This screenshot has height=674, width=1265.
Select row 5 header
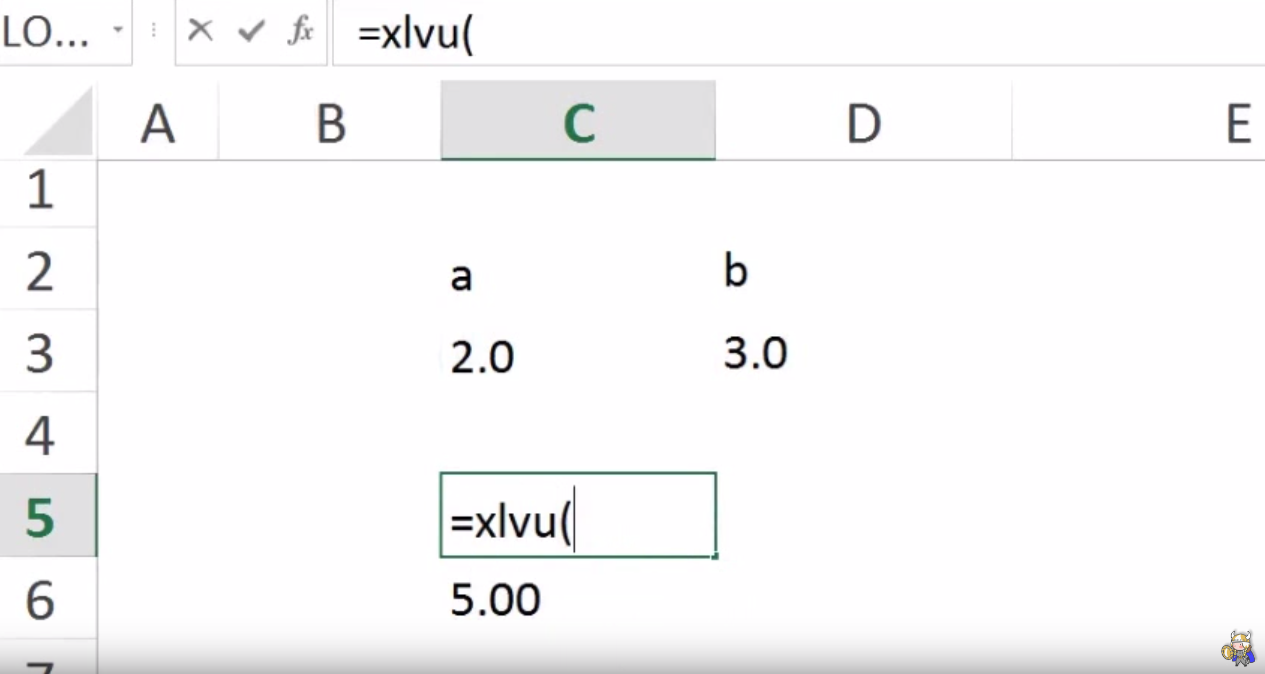(x=40, y=518)
